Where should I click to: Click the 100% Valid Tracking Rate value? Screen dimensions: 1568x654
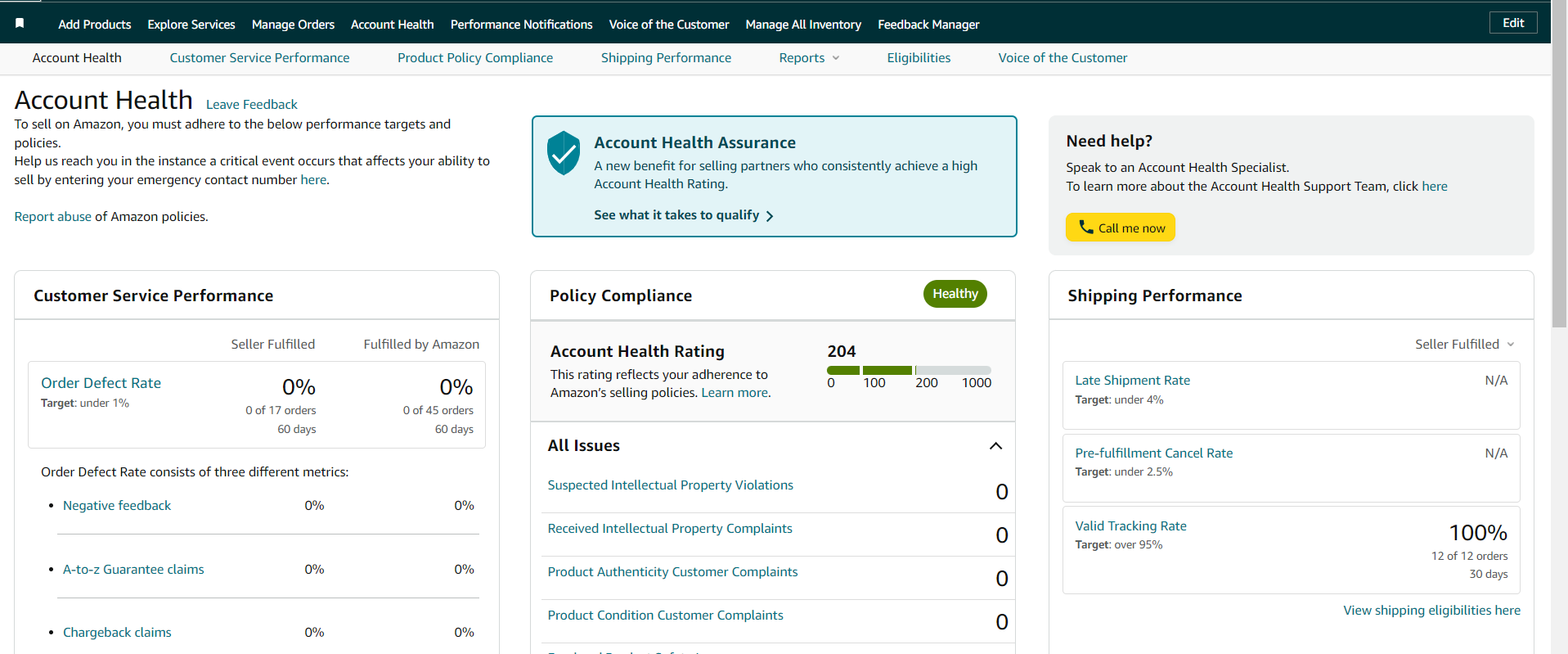1478,533
